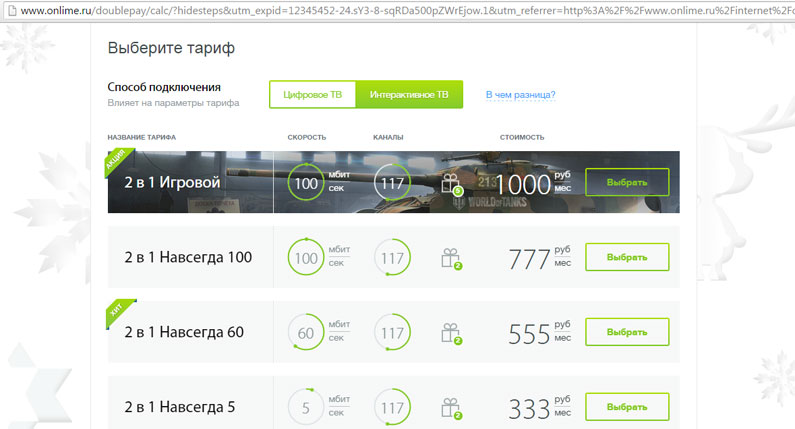Click 117 channels circle in Игровой row
Image resolution: width=795 pixels, height=429 pixels.
click(392, 183)
